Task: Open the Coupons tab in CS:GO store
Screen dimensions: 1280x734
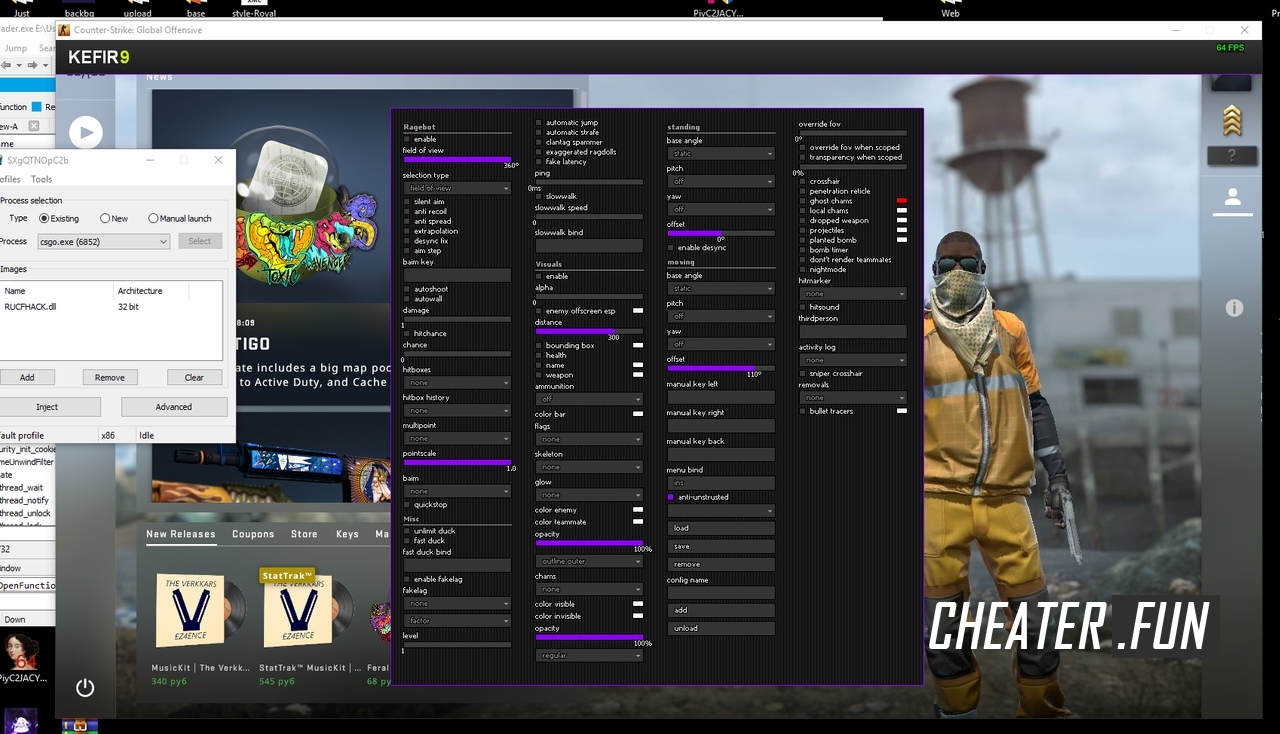Action: [x=253, y=534]
